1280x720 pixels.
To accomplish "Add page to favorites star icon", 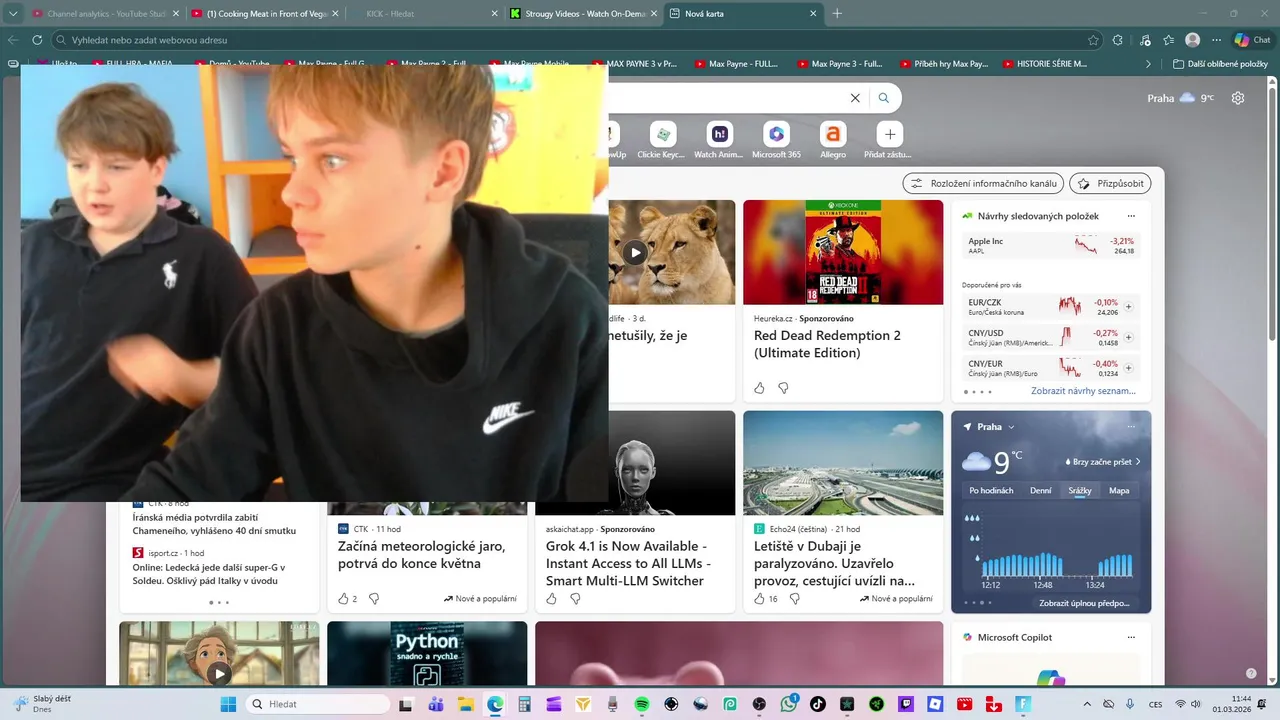I will point(1093,40).
